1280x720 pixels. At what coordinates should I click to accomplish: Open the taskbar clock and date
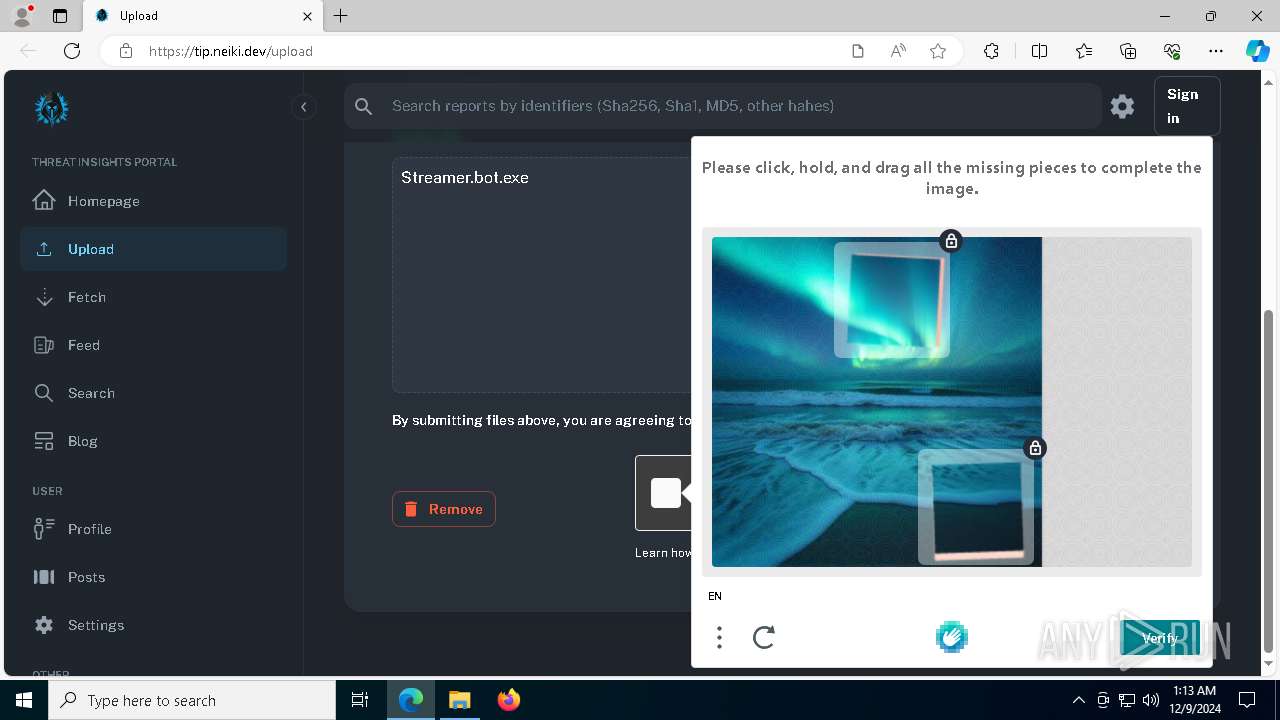pyautogui.click(x=1194, y=700)
